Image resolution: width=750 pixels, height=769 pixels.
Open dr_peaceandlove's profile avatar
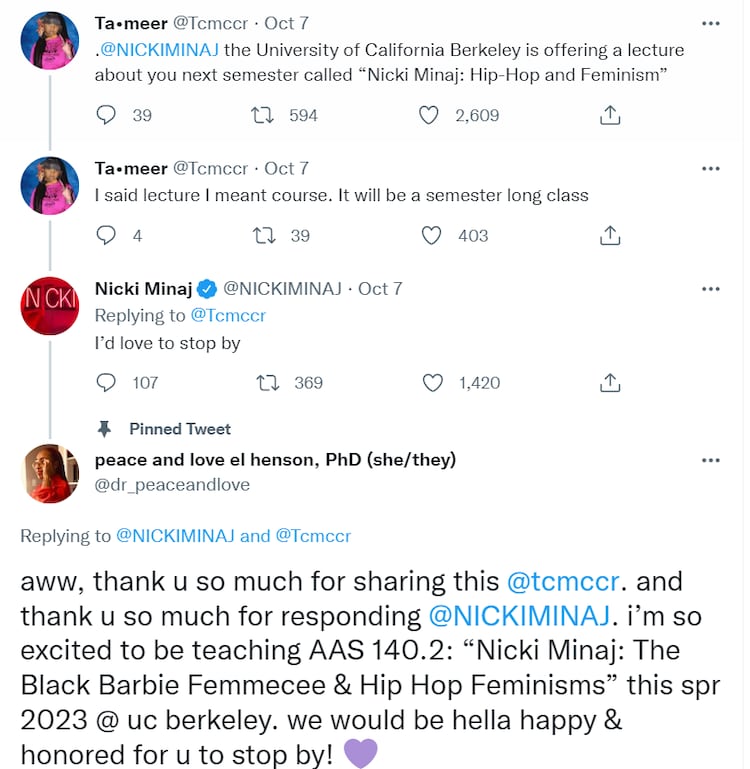tap(50, 473)
